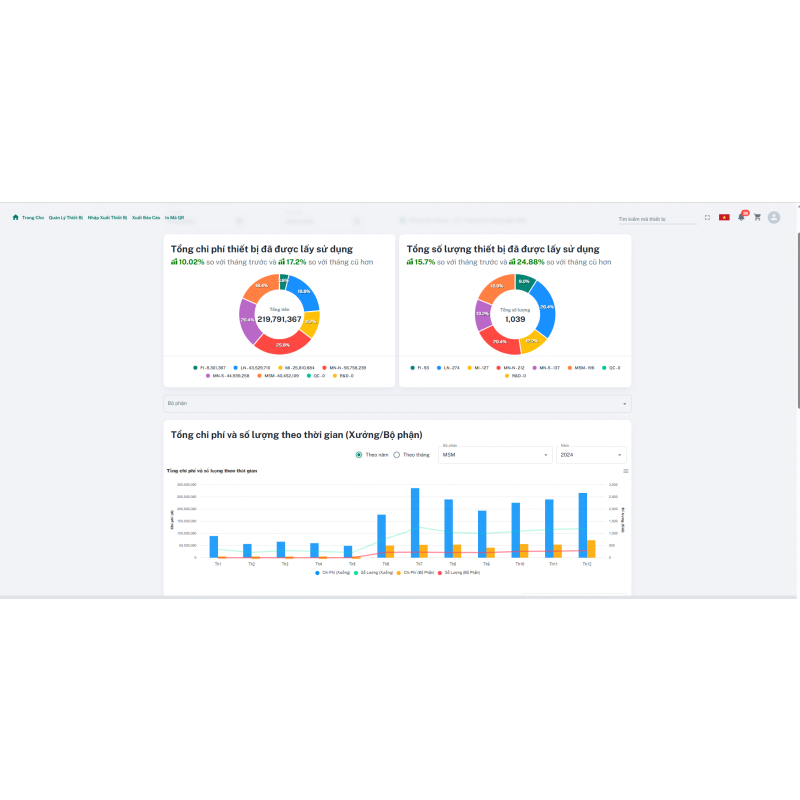Open the user account avatar menu
This screenshot has width=800, height=800.
[x=774, y=217]
